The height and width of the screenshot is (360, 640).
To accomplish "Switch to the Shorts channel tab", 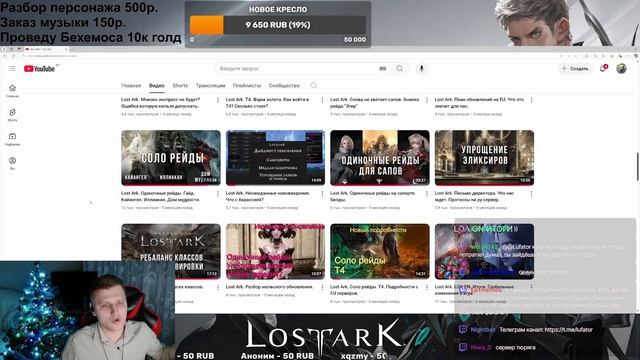I will 180,86.
